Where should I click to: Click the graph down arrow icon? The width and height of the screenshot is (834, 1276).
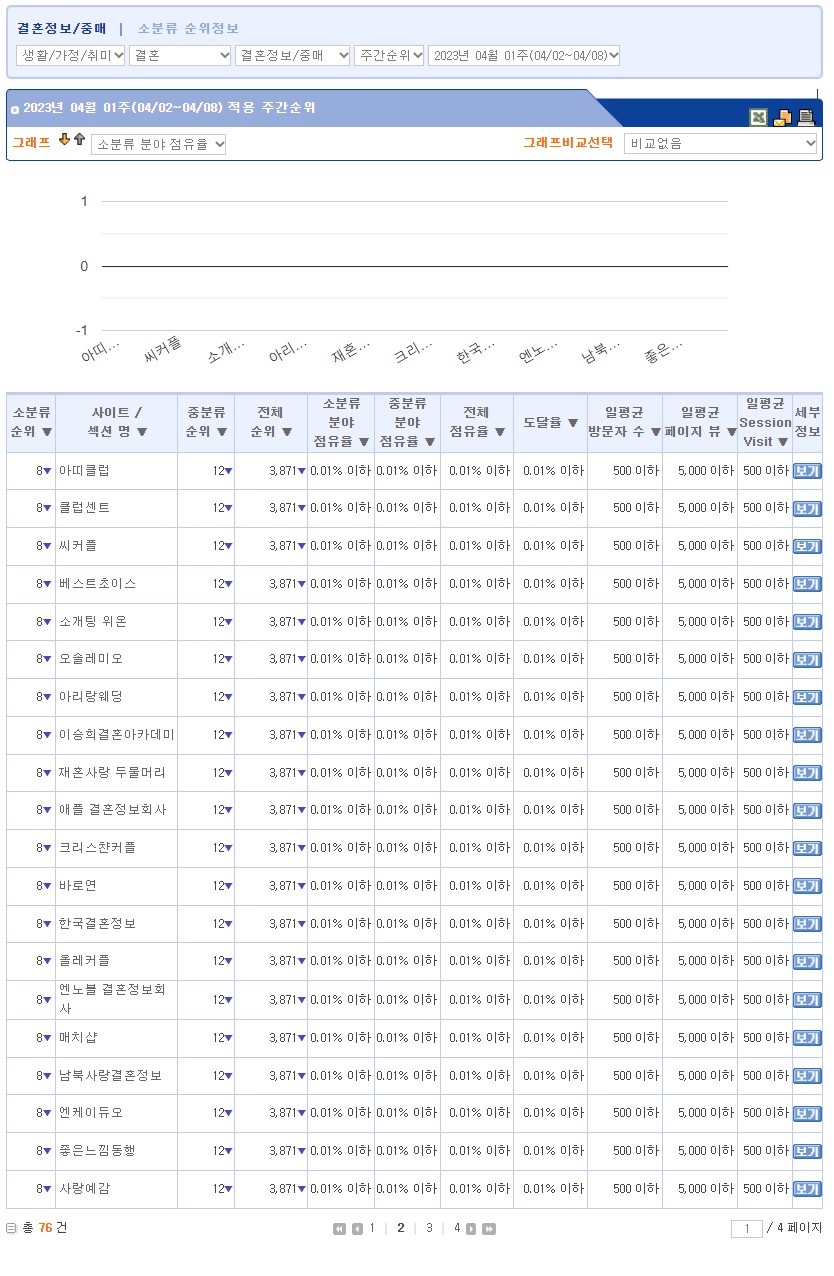coord(65,140)
